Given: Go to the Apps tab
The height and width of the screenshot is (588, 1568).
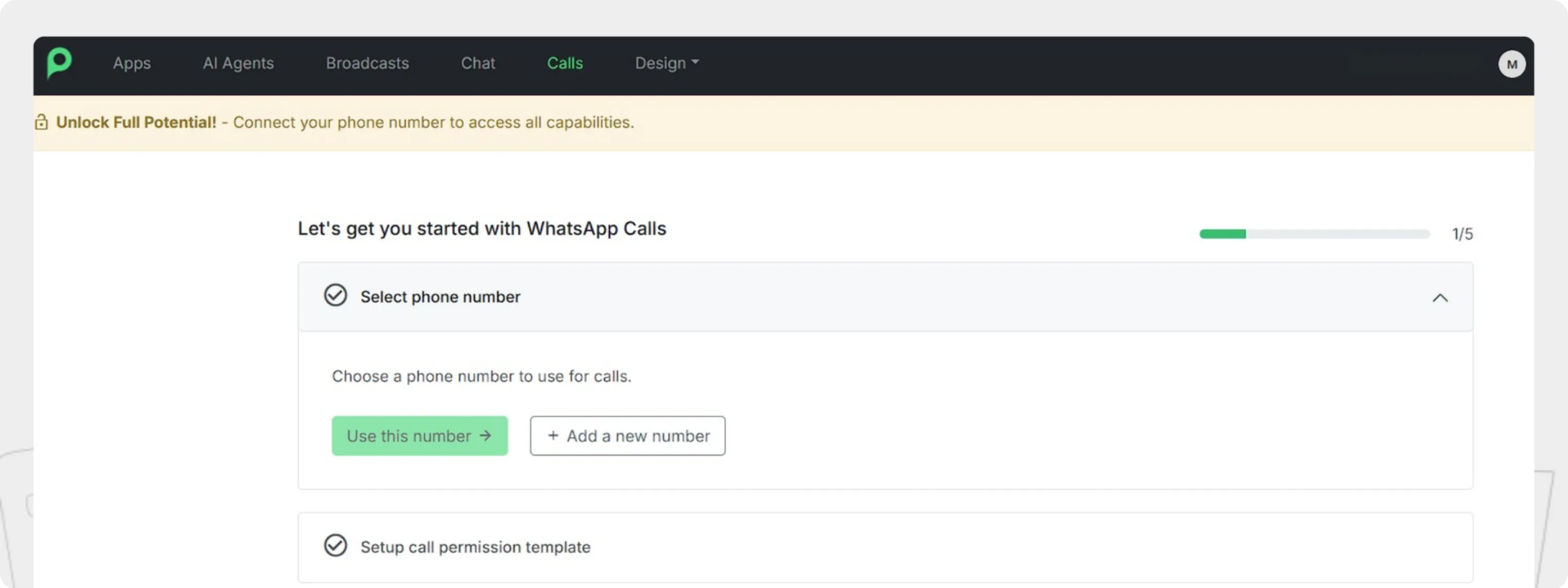Looking at the screenshot, I should (132, 63).
